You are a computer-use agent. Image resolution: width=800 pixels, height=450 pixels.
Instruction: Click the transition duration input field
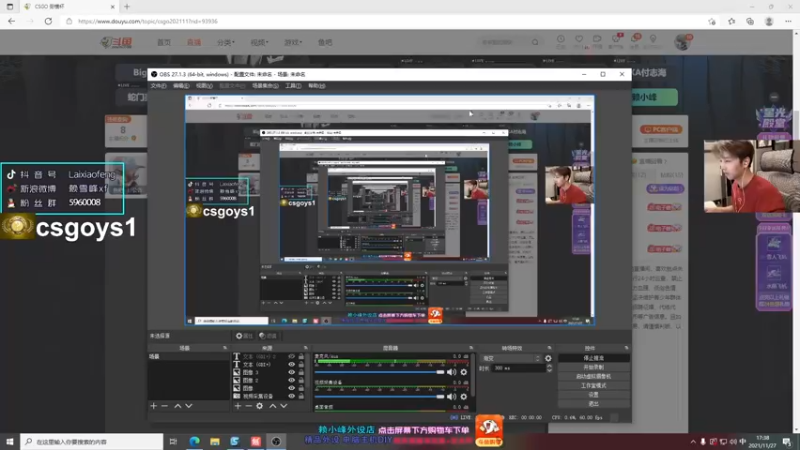518,368
